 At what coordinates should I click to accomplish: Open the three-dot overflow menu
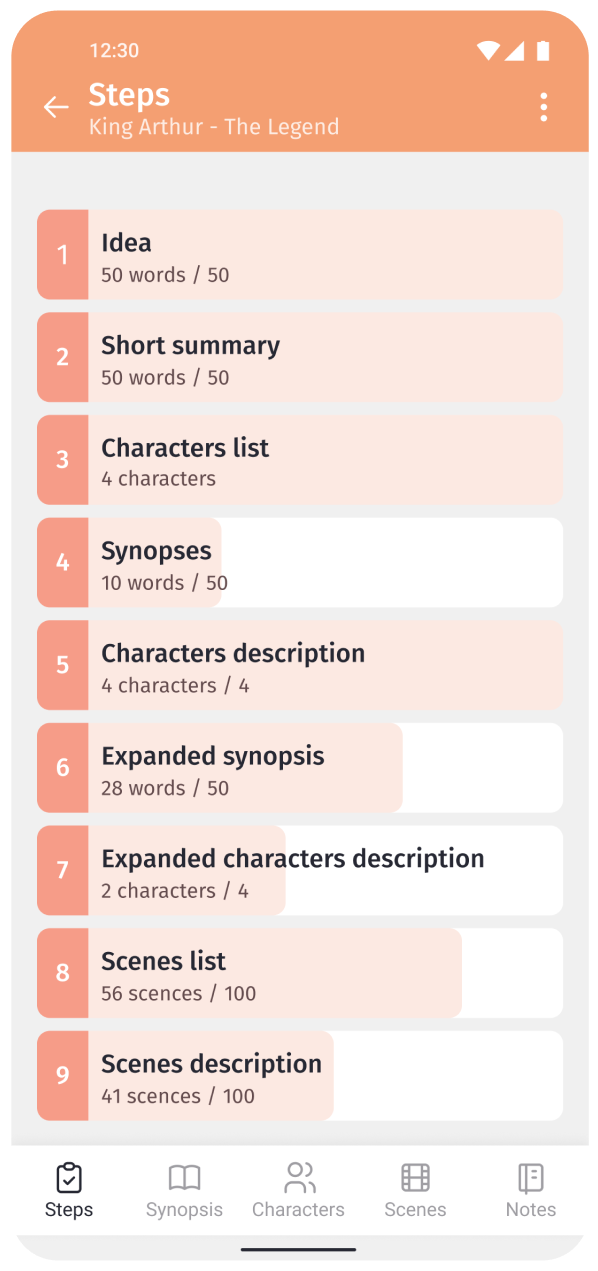coord(543,107)
